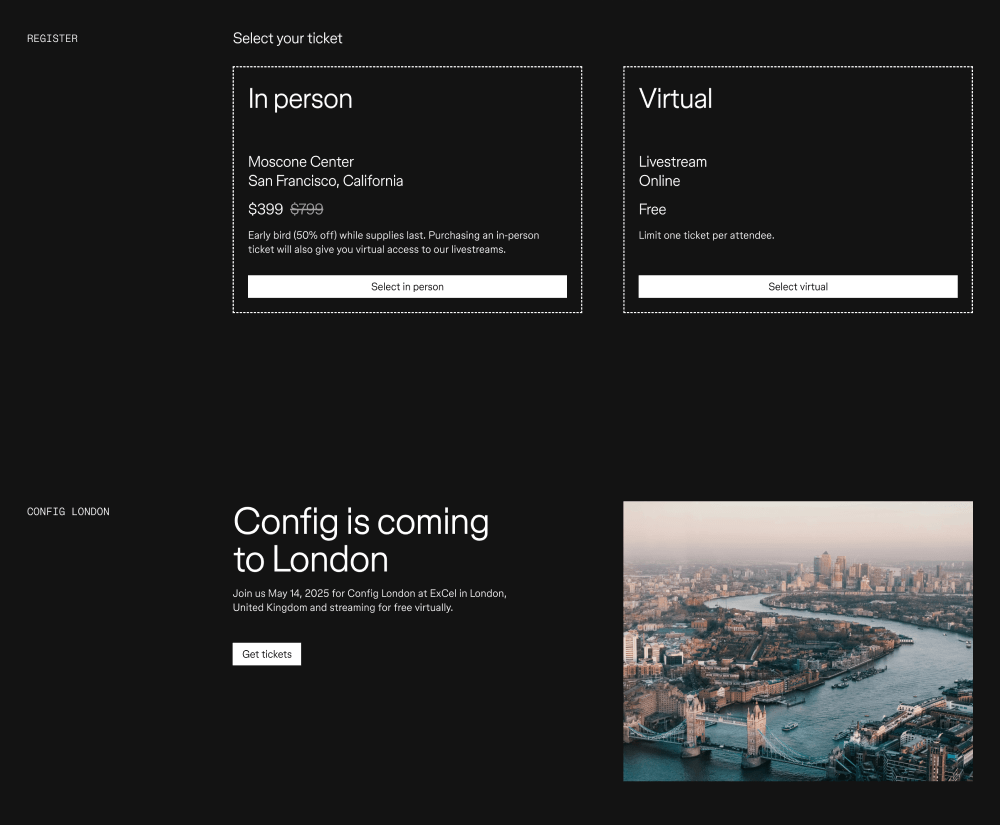Image resolution: width=1000 pixels, height=825 pixels.
Task: Click the 'Free' price text
Action: coord(652,209)
